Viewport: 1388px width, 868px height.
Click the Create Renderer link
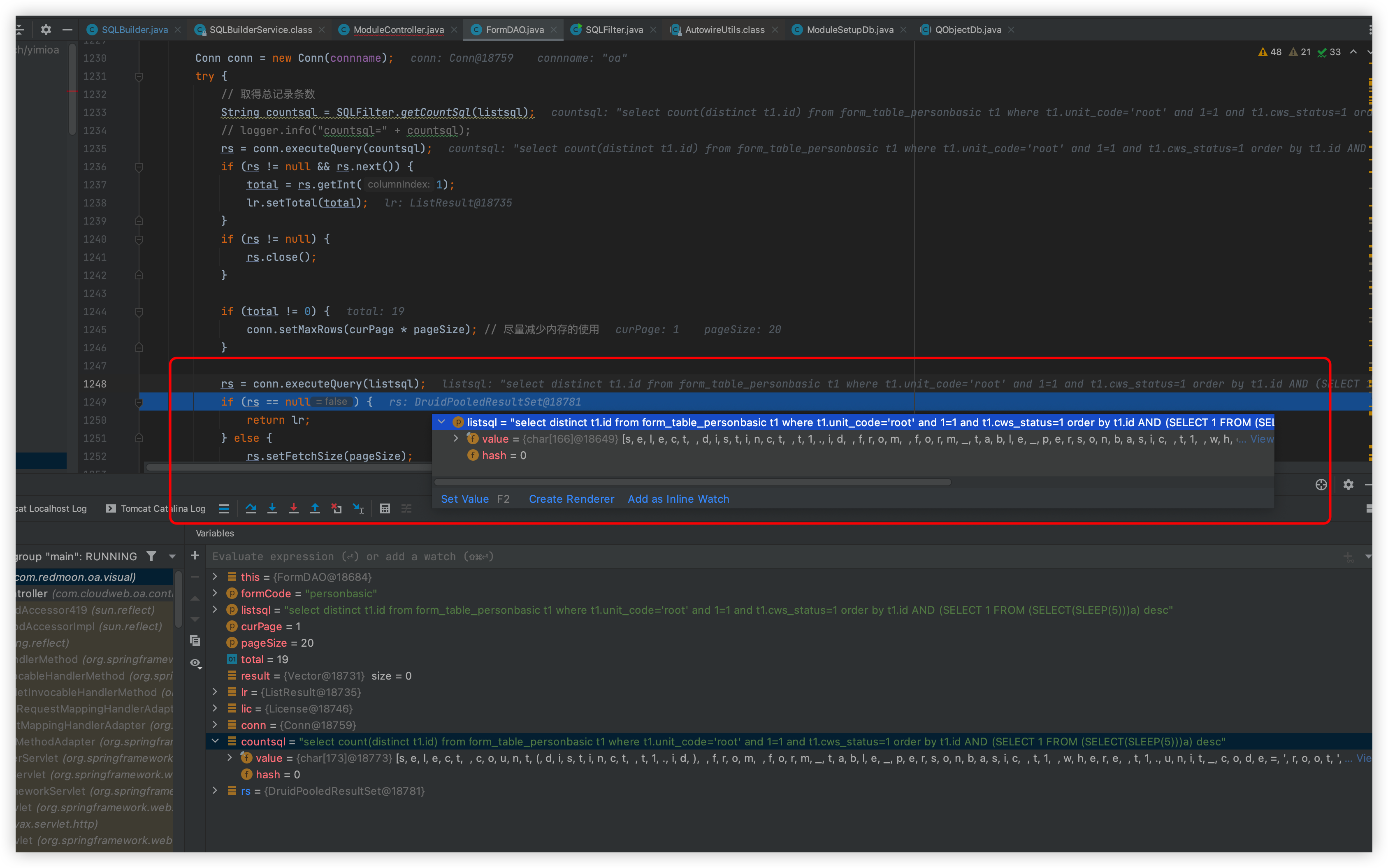pyautogui.click(x=571, y=499)
